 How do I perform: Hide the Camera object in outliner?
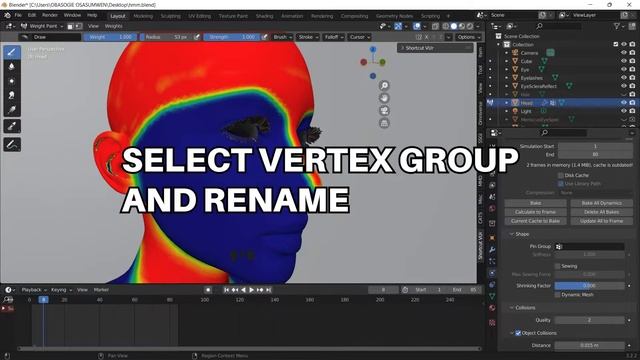[624, 53]
